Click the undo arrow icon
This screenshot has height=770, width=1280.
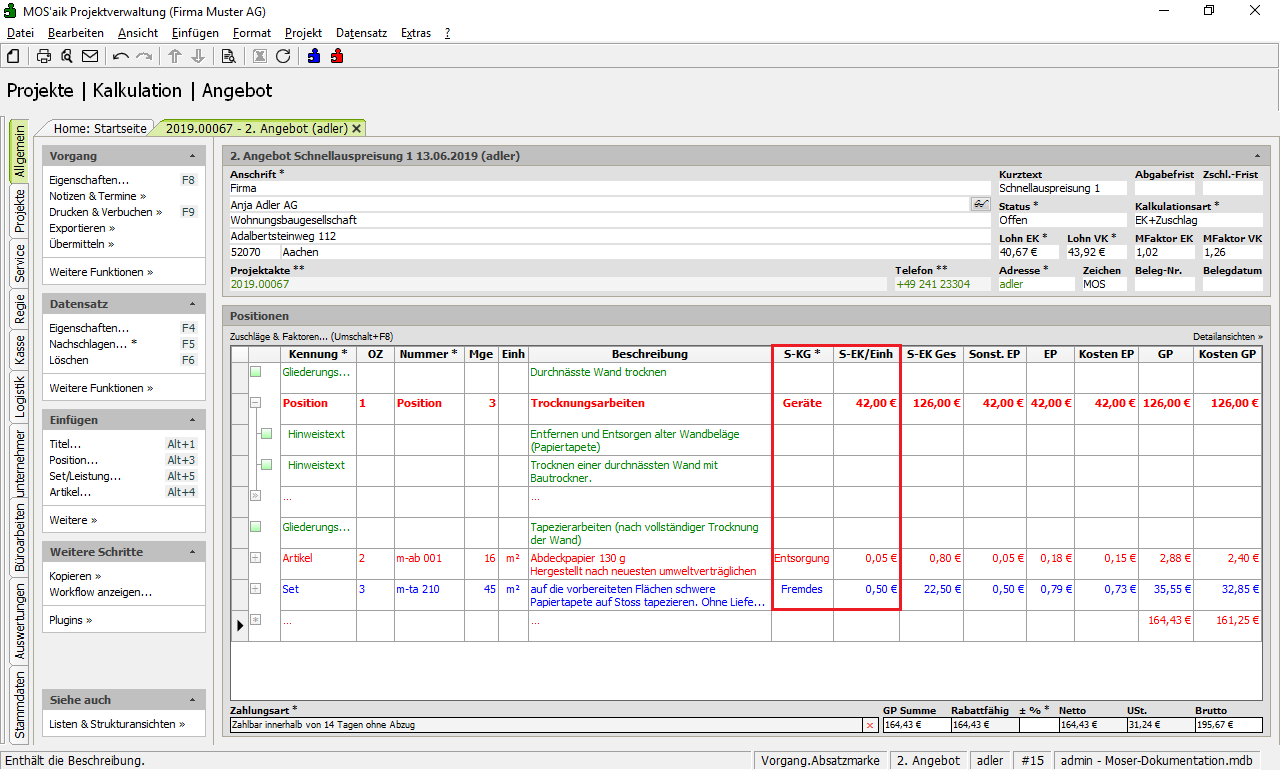(x=121, y=56)
